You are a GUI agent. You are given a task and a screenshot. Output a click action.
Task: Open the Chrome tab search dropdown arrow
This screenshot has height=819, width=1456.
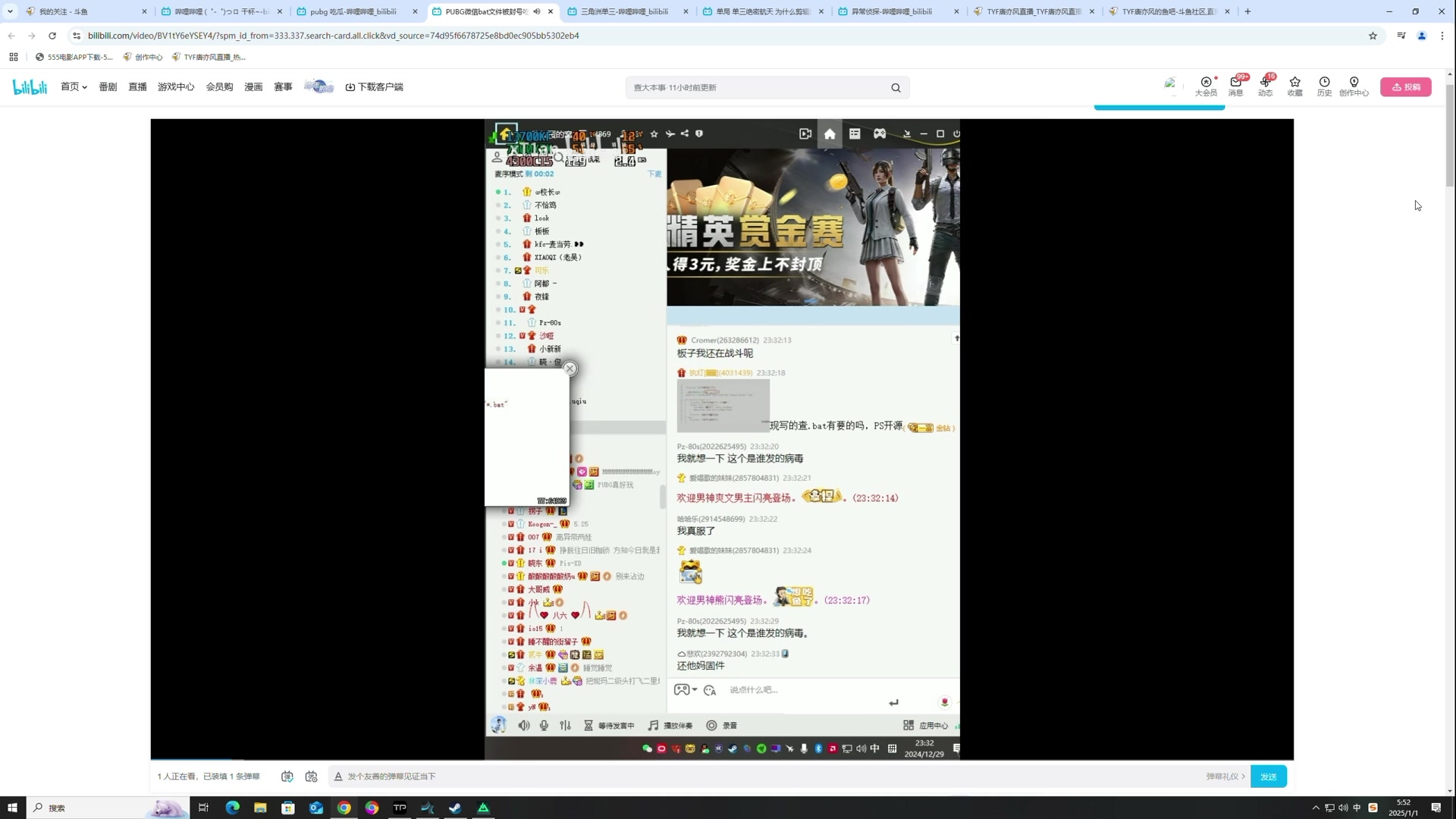(x=10, y=11)
